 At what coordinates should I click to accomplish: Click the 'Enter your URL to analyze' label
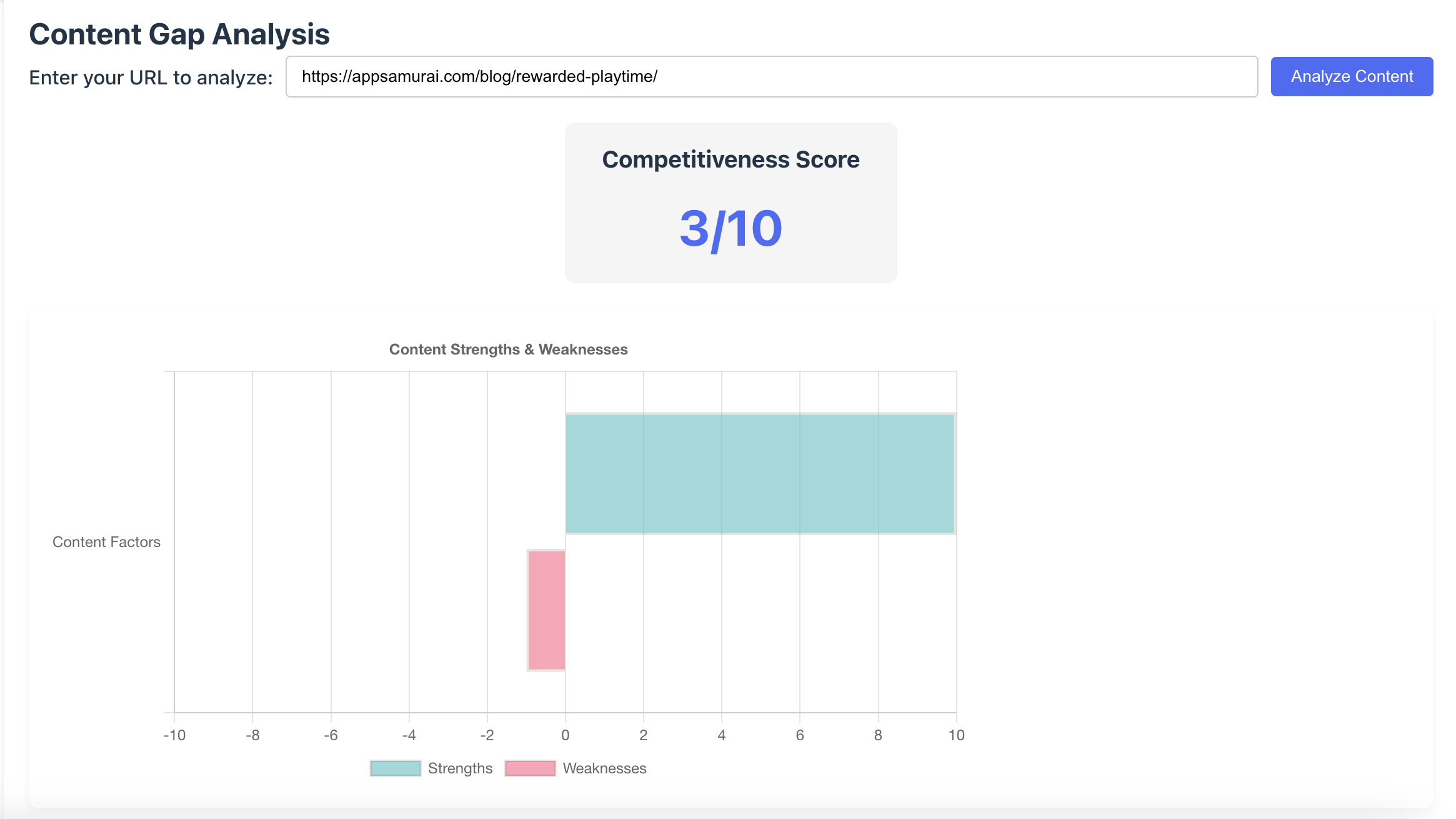151,78
